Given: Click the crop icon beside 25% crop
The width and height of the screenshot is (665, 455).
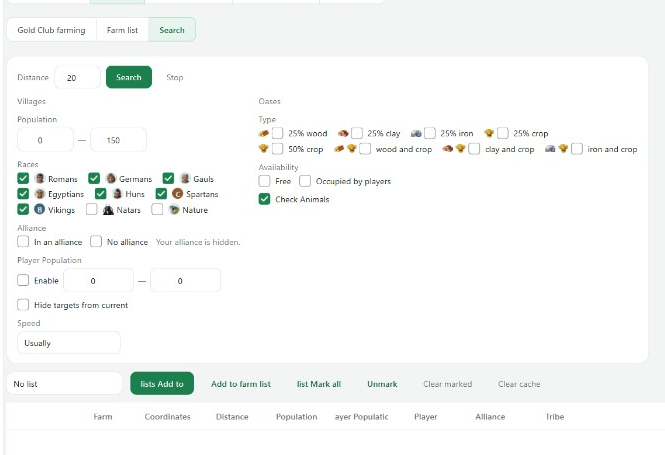Looking at the screenshot, I should 489,133.
